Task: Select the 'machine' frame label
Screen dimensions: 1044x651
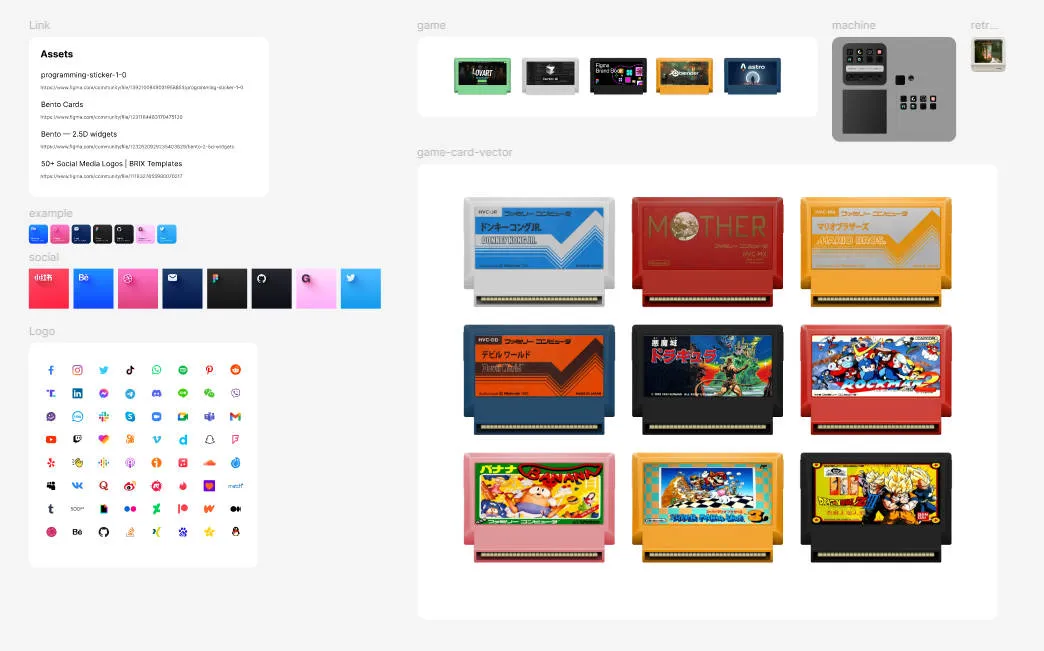Action: pos(853,25)
